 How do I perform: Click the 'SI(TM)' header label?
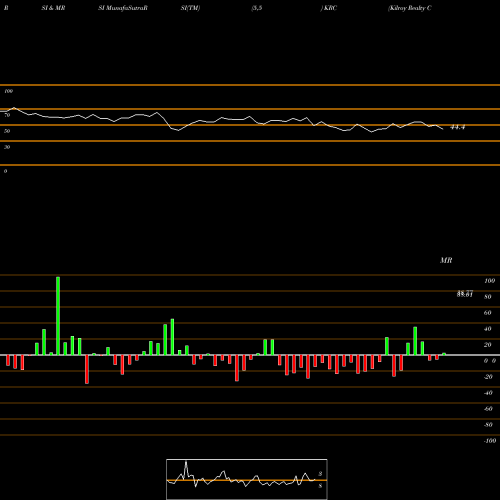tap(190, 8)
